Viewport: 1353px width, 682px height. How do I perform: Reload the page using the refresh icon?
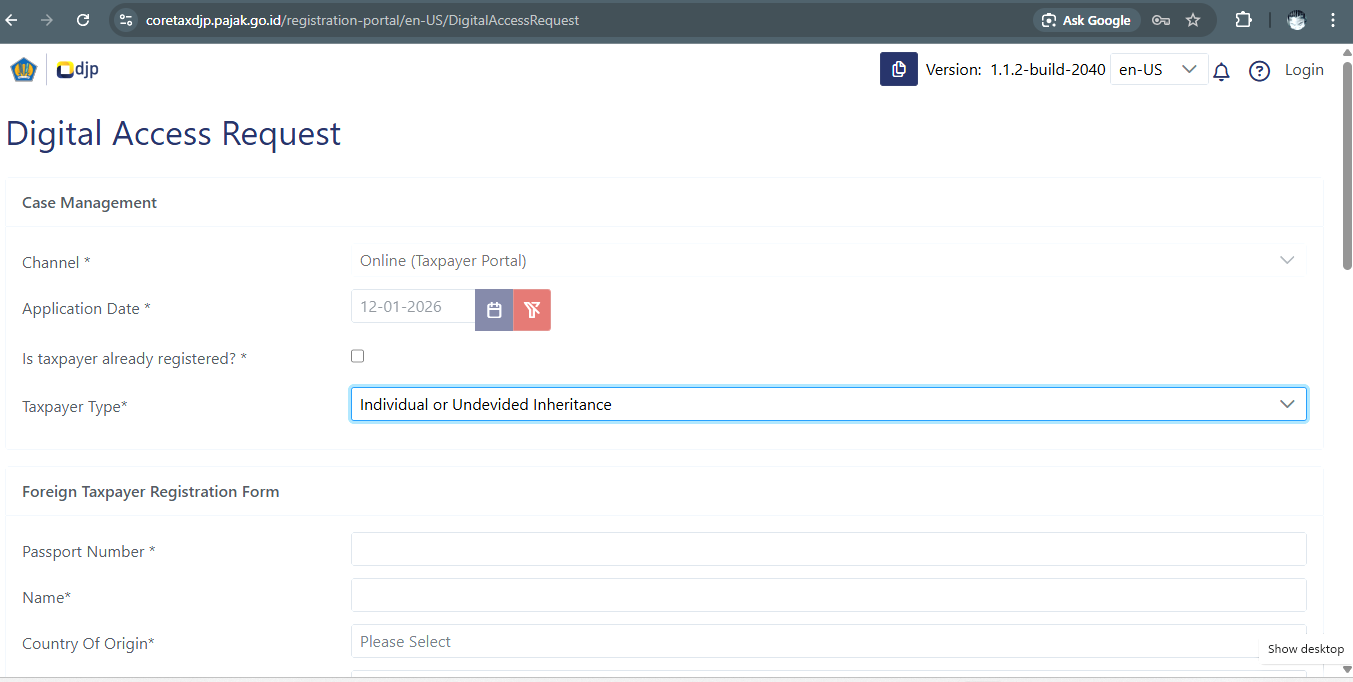[x=83, y=20]
